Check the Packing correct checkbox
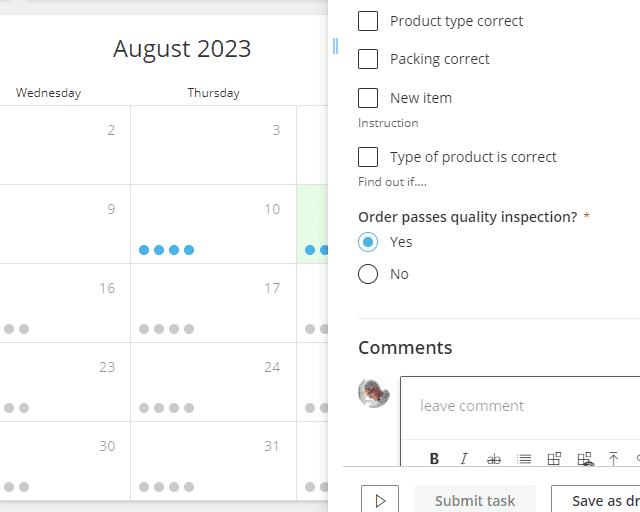 pos(368,59)
